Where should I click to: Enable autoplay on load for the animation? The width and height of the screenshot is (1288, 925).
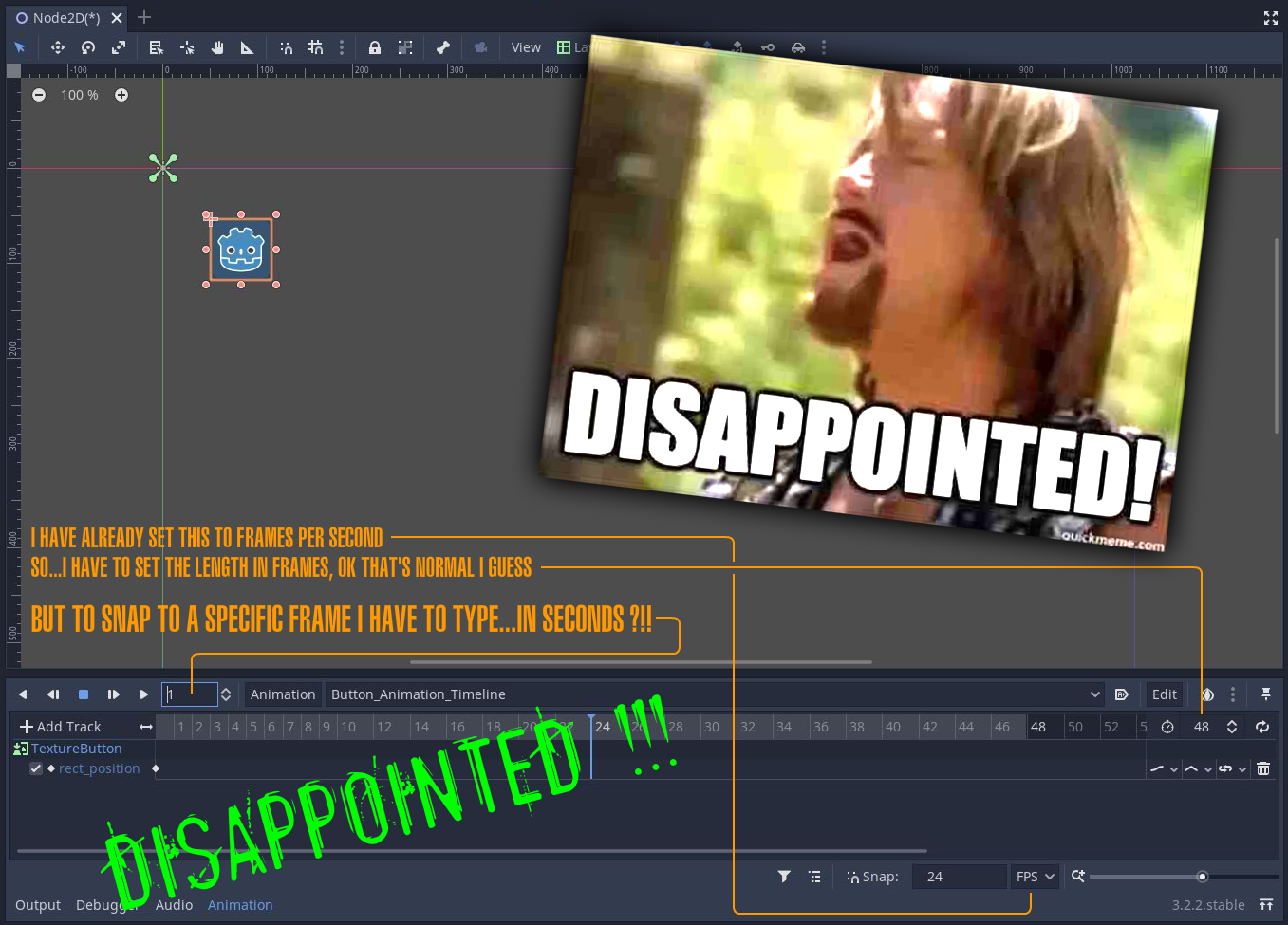pos(1121,694)
